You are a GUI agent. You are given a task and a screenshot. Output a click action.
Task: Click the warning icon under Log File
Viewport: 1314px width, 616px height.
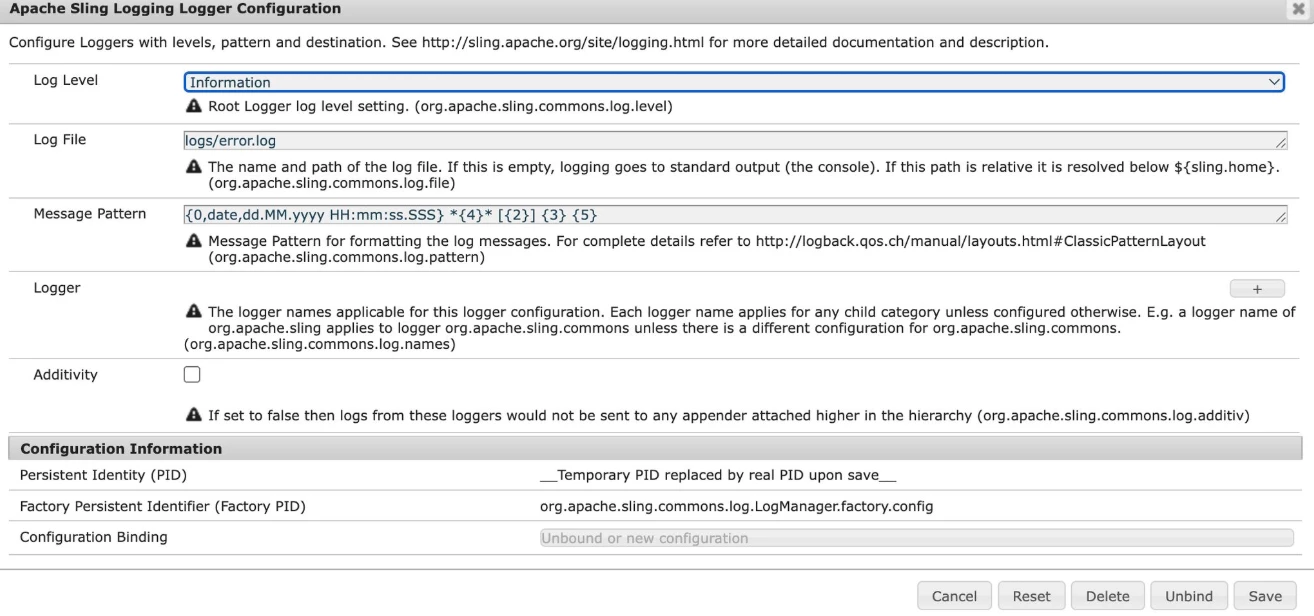(194, 166)
